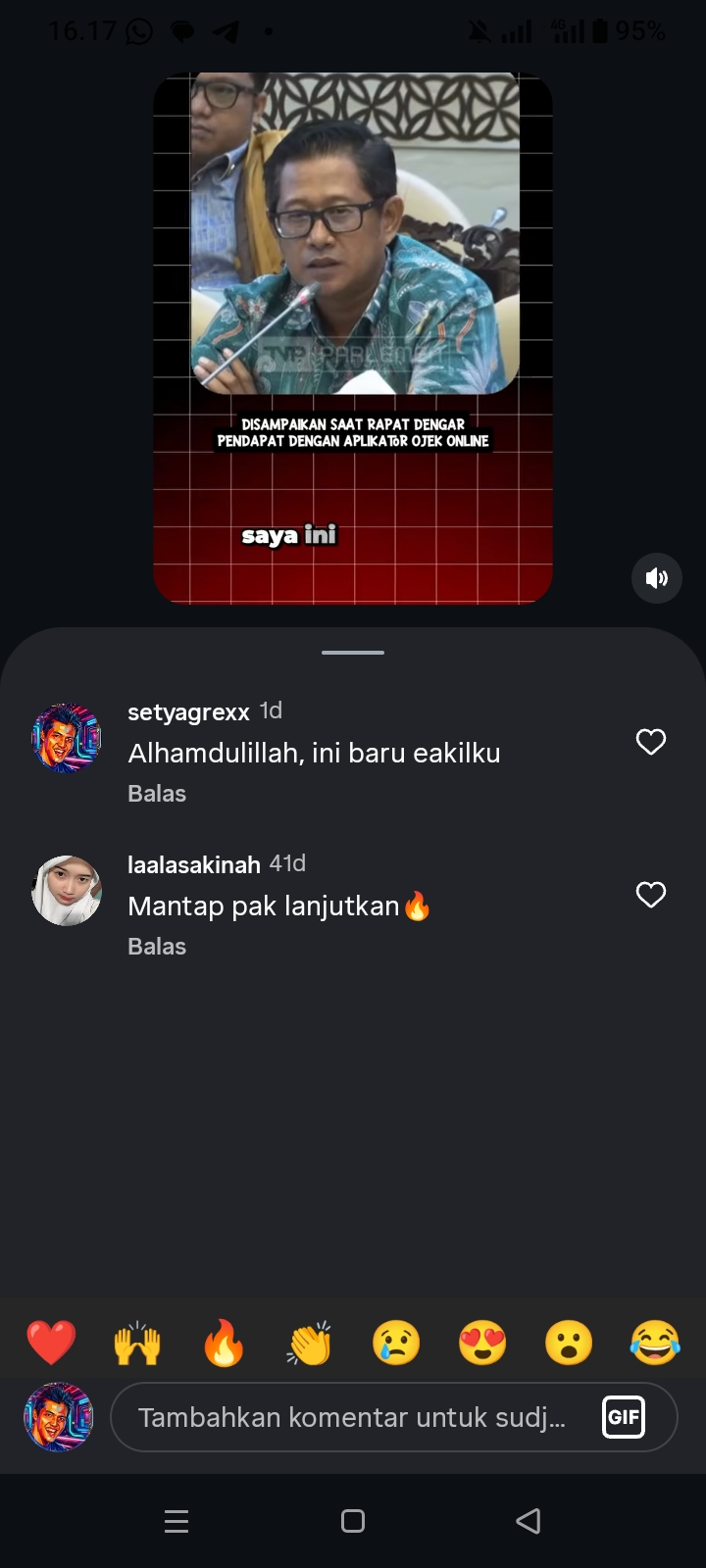Image resolution: width=706 pixels, height=1568 pixels.
Task: Tap the clapping hands emoji reaction
Action: coord(310,1343)
